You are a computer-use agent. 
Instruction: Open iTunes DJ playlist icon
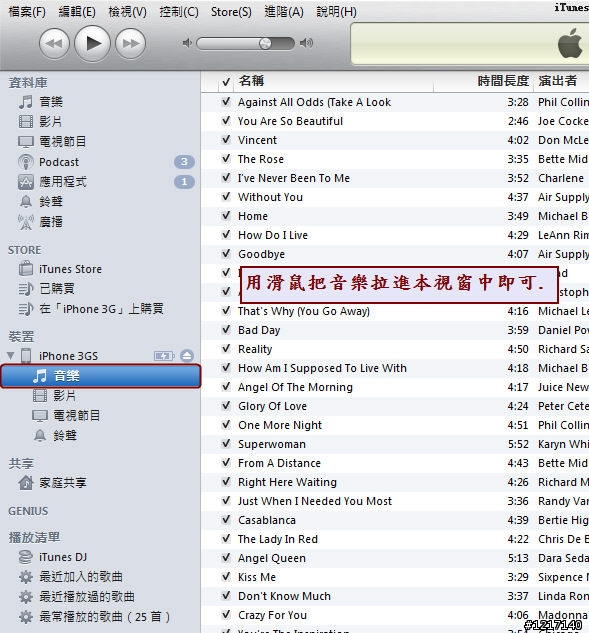click(x=26, y=557)
